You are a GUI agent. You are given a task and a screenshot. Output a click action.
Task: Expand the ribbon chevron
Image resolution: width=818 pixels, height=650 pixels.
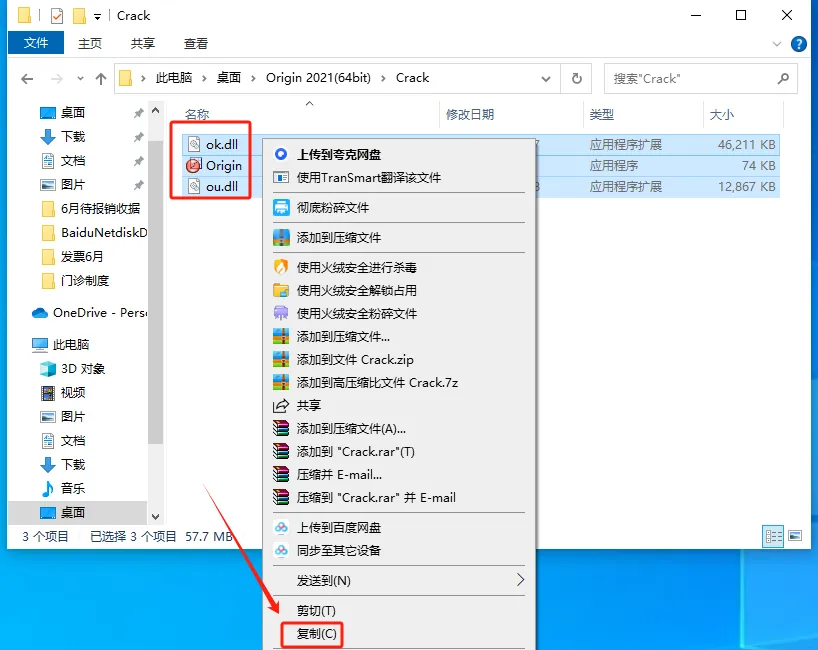coord(777,44)
